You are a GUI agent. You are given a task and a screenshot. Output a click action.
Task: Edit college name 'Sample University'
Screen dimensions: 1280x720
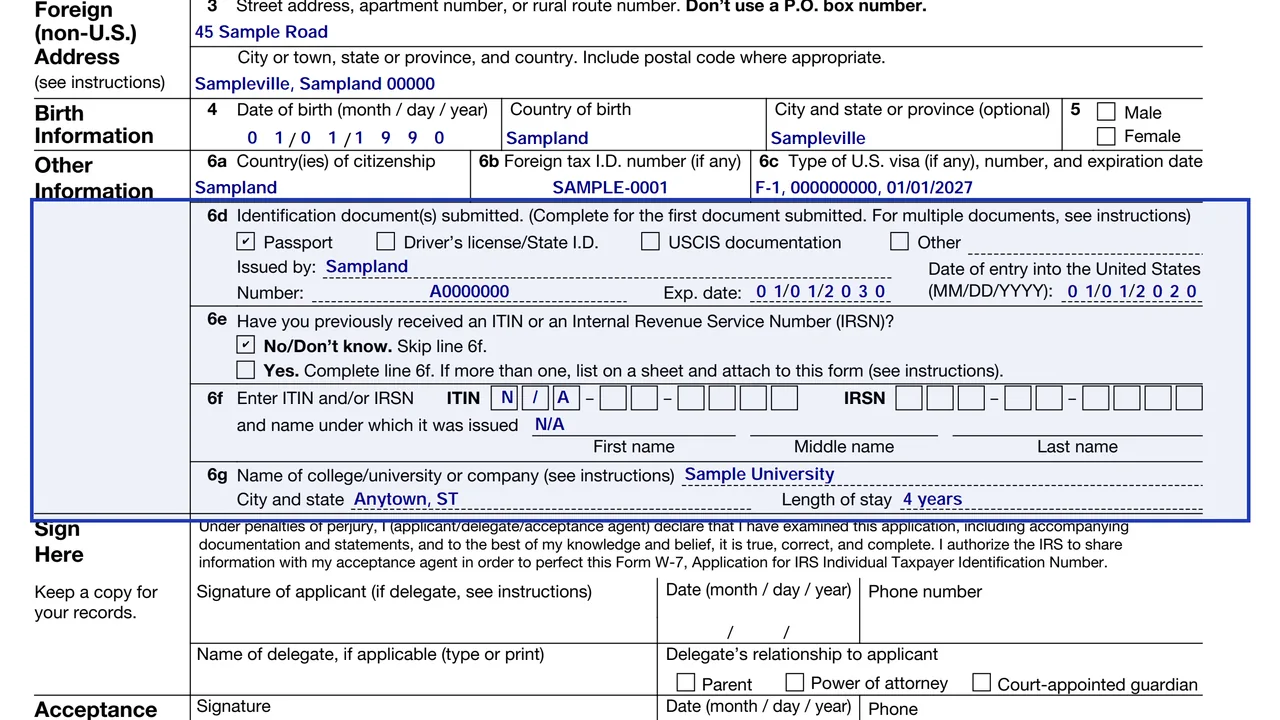pyautogui.click(x=942, y=475)
